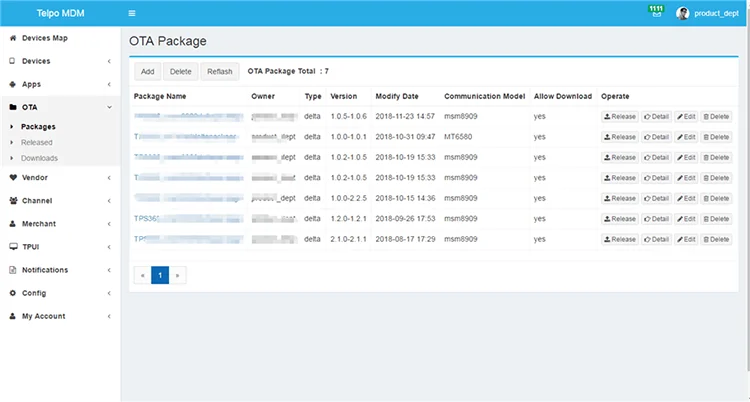Expand the Devices sidebar menu
The width and height of the screenshot is (750, 402).
pos(36,61)
